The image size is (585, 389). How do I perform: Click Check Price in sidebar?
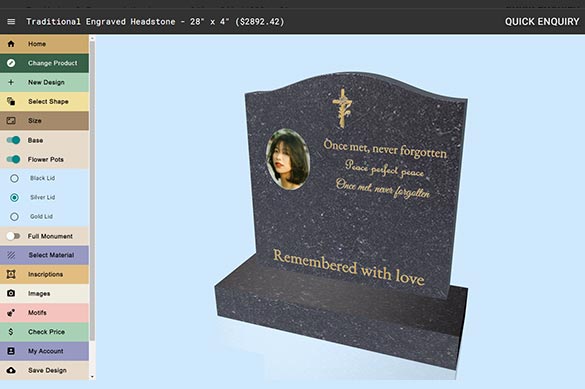tap(44, 332)
